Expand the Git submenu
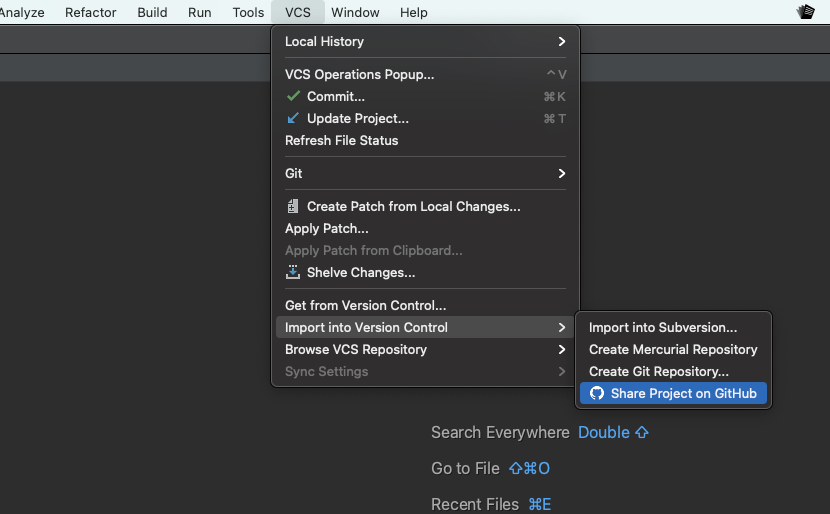Screen dimensions: 830x514 click(425, 173)
